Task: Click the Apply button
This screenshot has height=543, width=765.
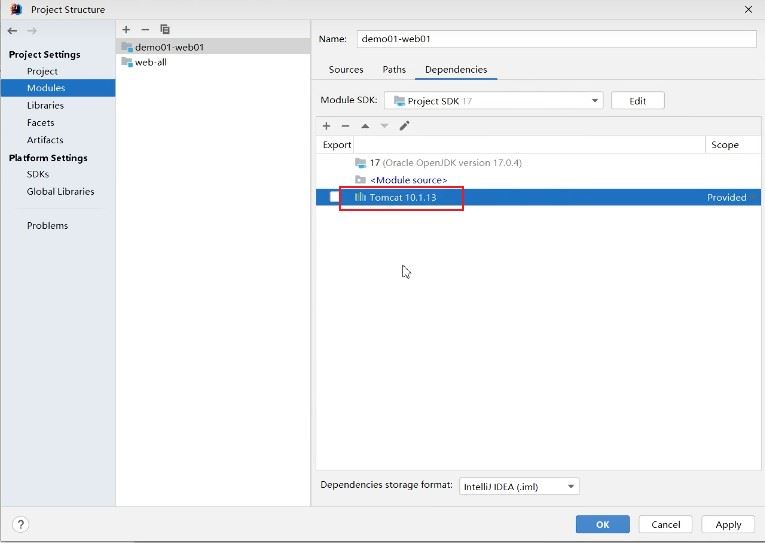Action: tap(728, 524)
